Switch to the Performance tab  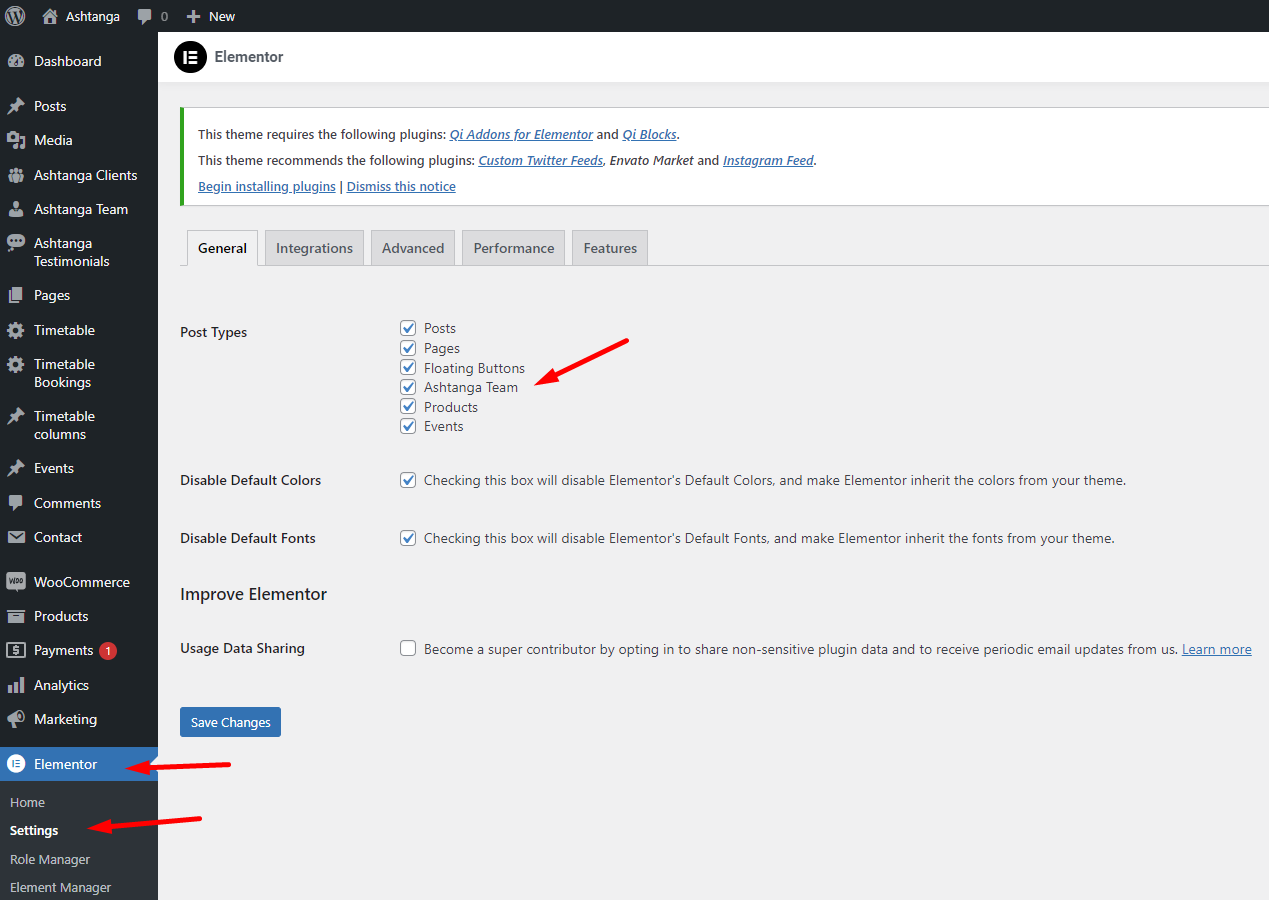514,248
